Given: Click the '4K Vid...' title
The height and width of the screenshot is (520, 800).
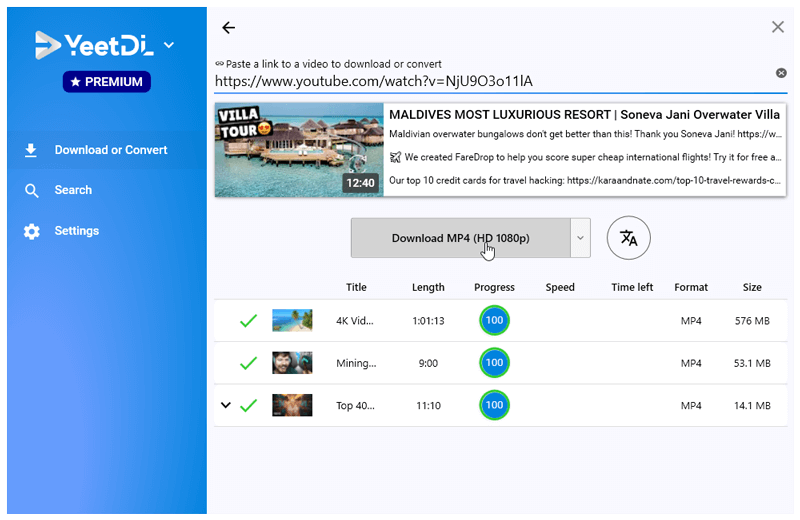Looking at the screenshot, I should (355, 321).
